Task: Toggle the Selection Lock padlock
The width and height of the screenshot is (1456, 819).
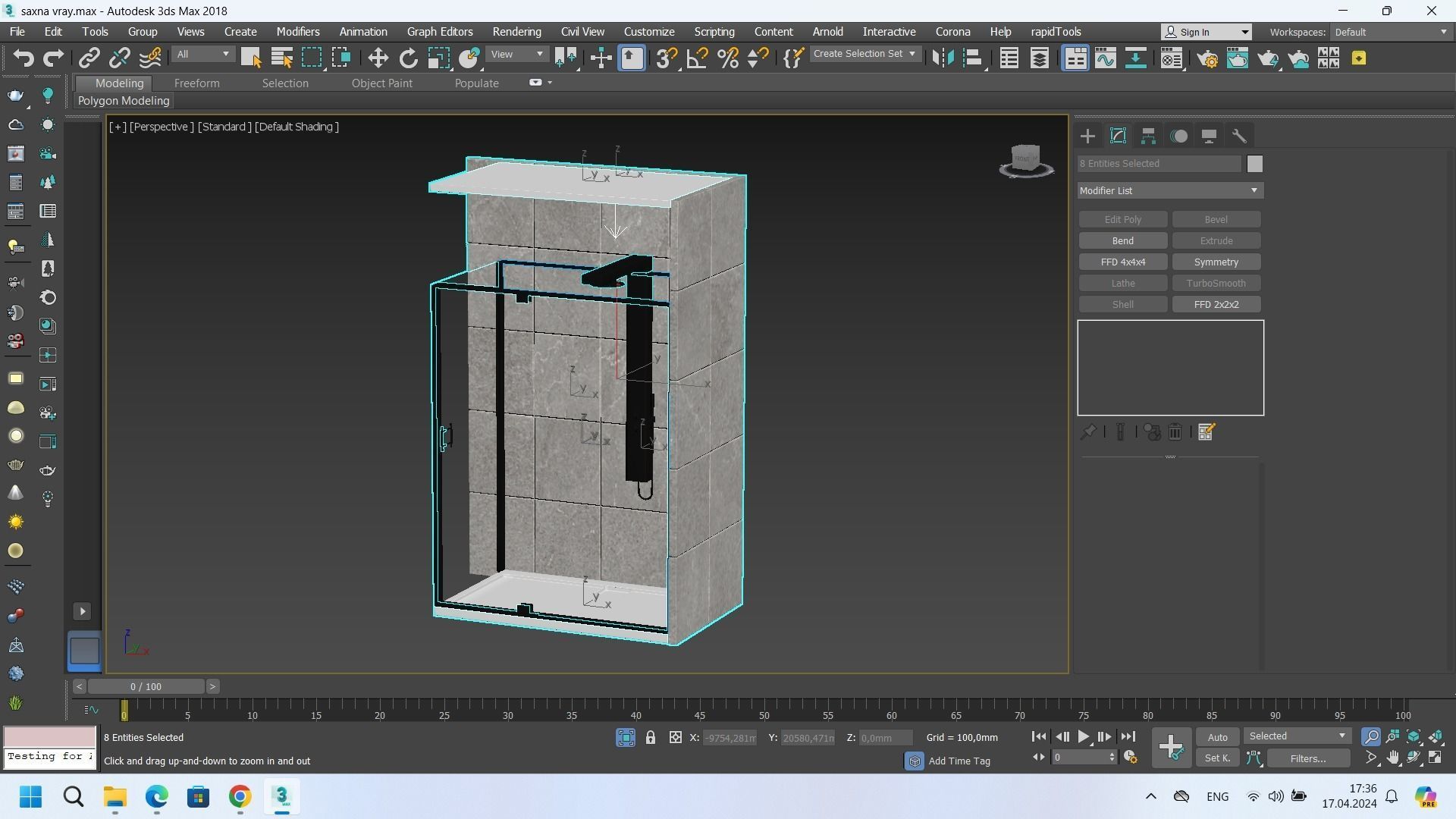Action: [650, 738]
